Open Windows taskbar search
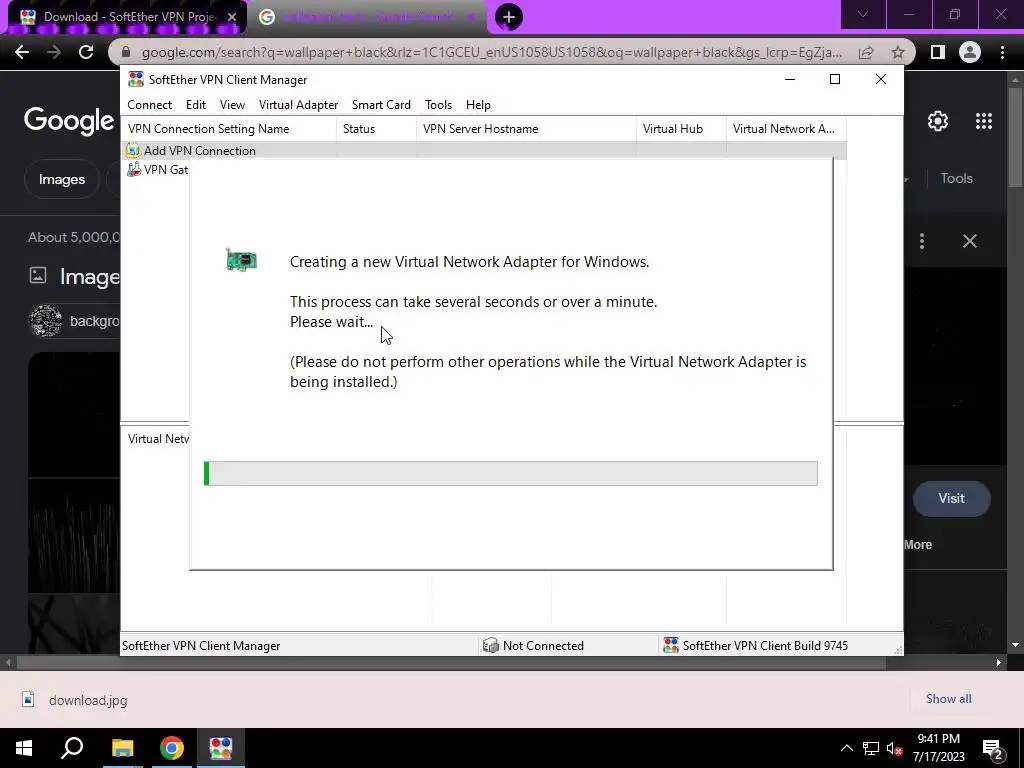 coord(72,748)
